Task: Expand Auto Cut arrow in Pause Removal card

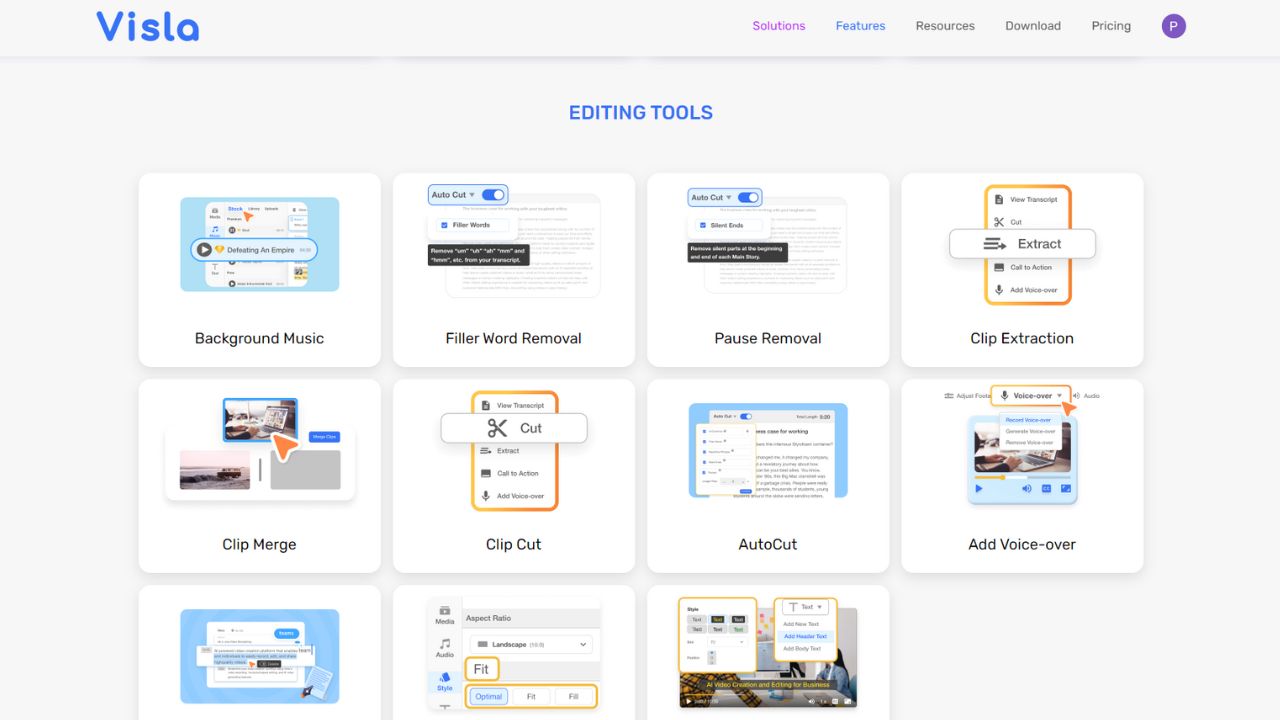Action: tap(728, 198)
